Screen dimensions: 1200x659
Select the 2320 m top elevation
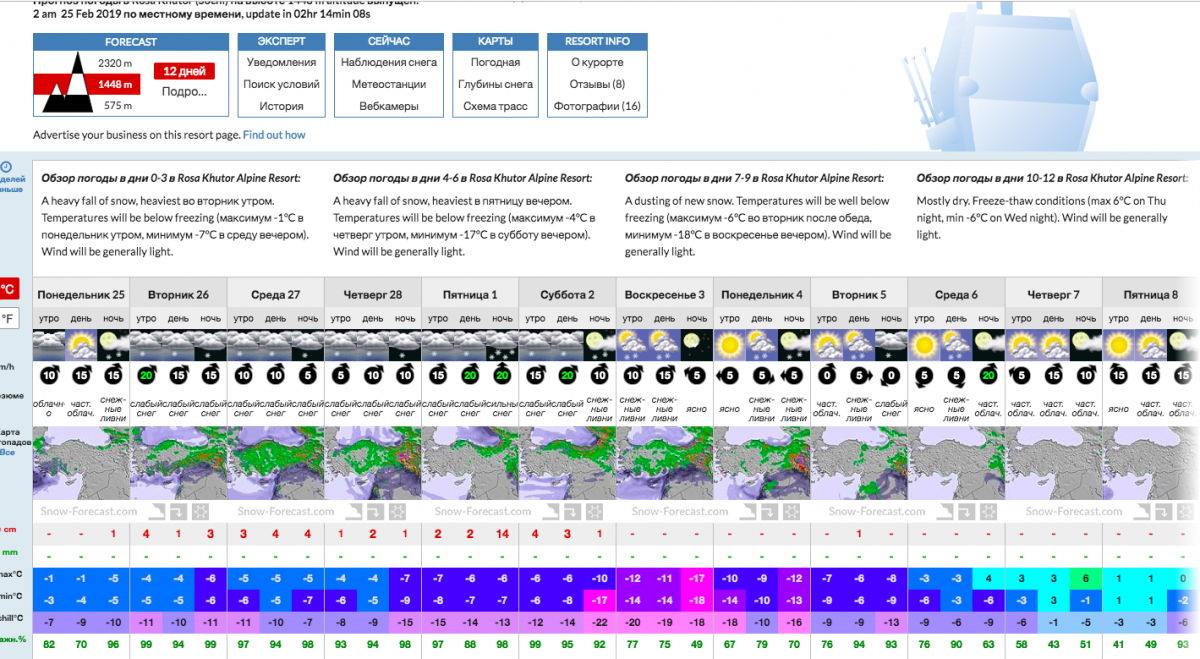click(115, 63)
